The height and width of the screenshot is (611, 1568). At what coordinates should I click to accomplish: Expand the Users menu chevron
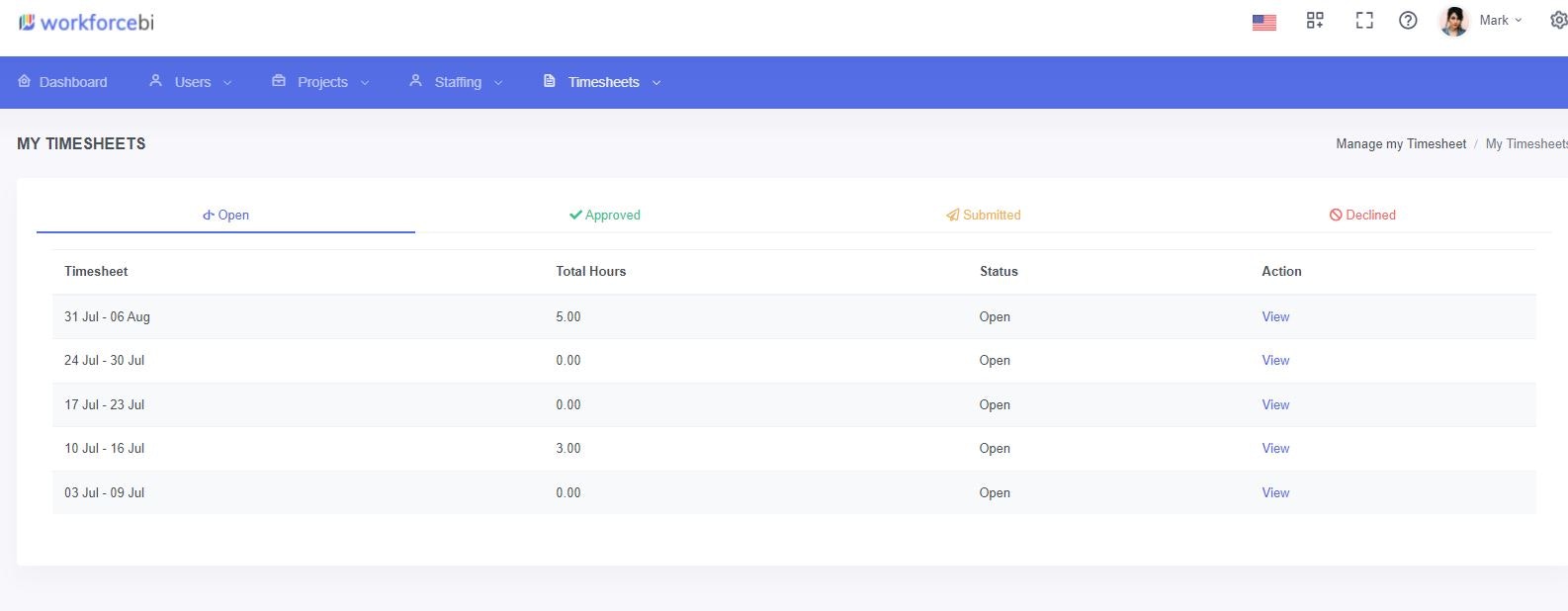[227, 83]
